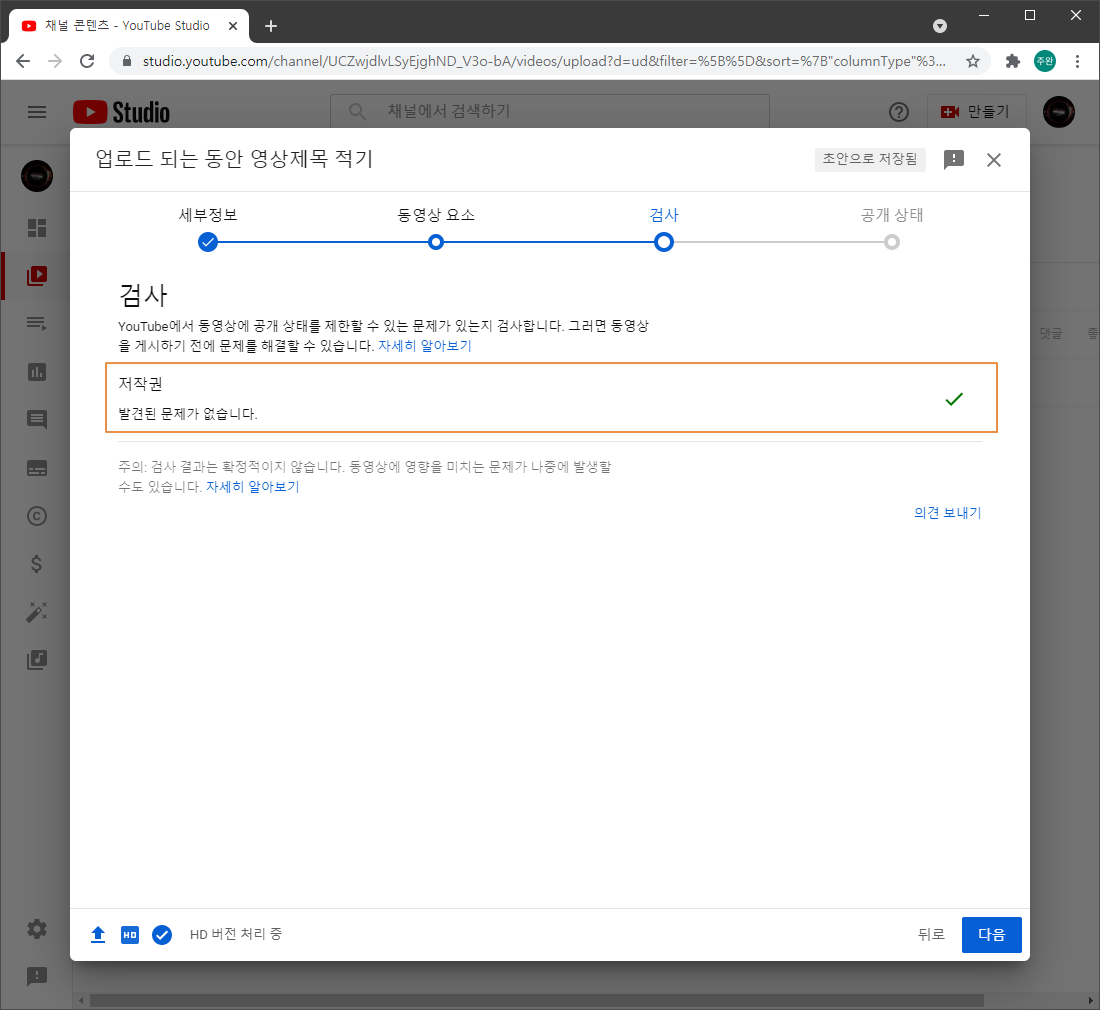This screenshot has height=1010, width=1100.
Task: Open the Customization magic wand icon
Action: (x=36, y=612)
